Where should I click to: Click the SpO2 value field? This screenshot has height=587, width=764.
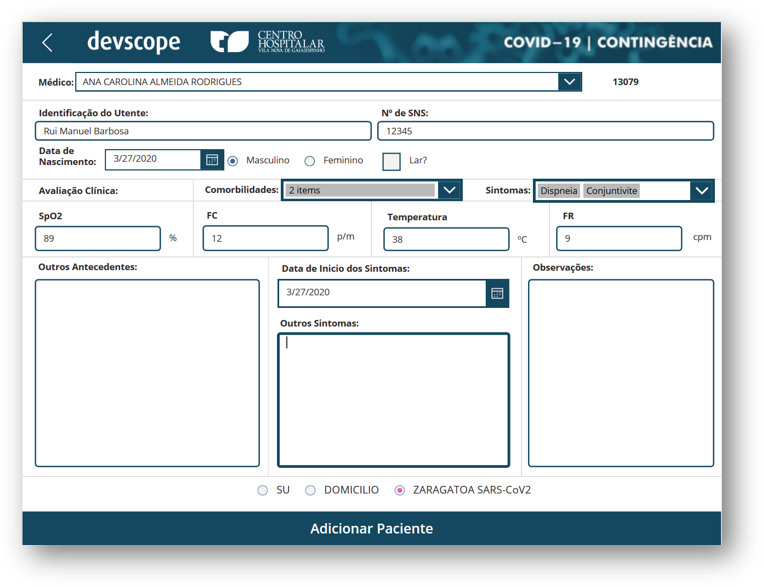pos(98,238)
